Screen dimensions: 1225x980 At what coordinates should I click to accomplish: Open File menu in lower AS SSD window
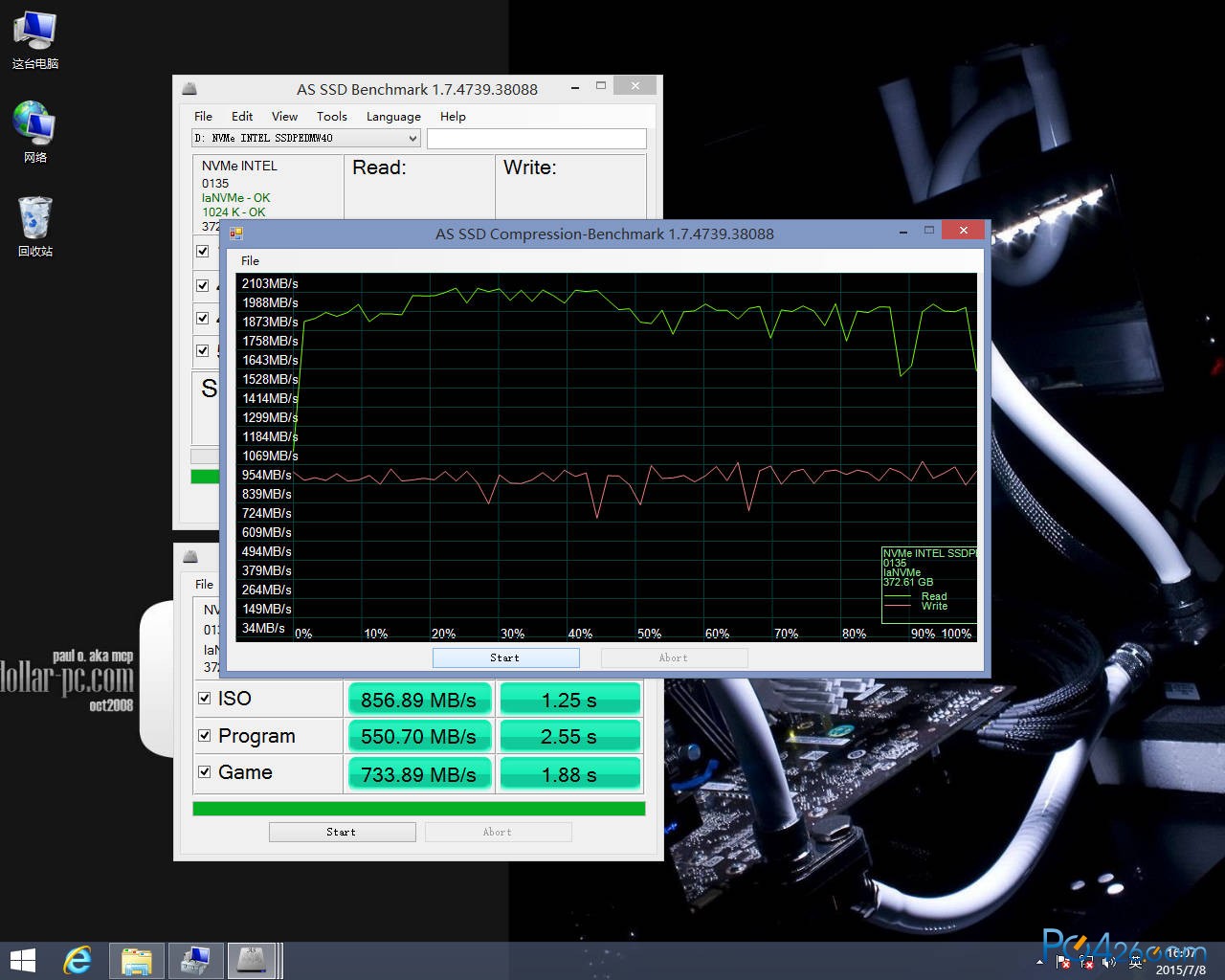204,584
